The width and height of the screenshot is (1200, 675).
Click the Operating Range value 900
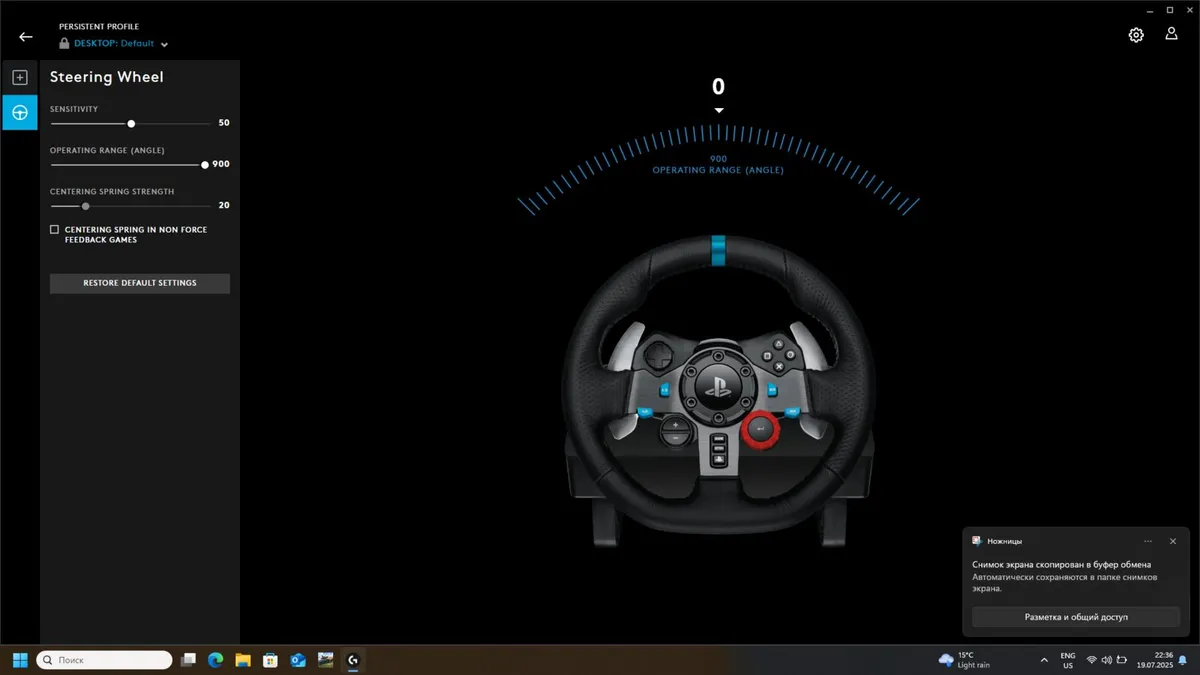click(x=221, y=164)
